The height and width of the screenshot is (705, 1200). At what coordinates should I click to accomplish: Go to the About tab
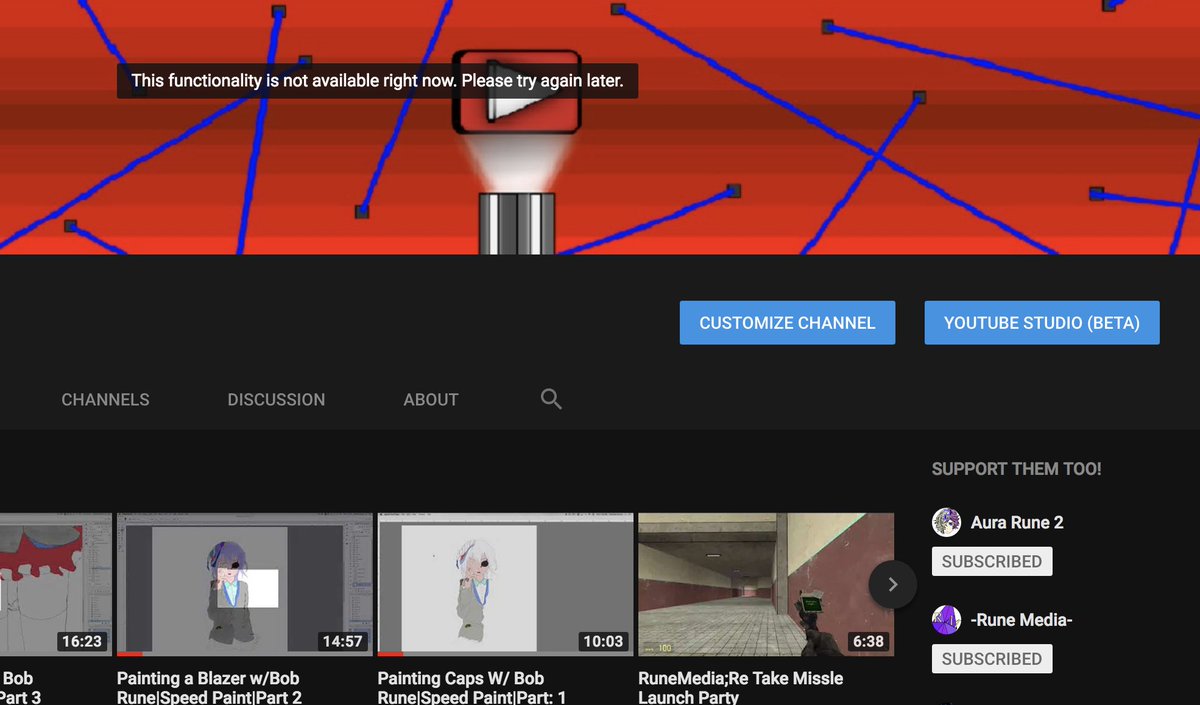(x=431, y=399)
